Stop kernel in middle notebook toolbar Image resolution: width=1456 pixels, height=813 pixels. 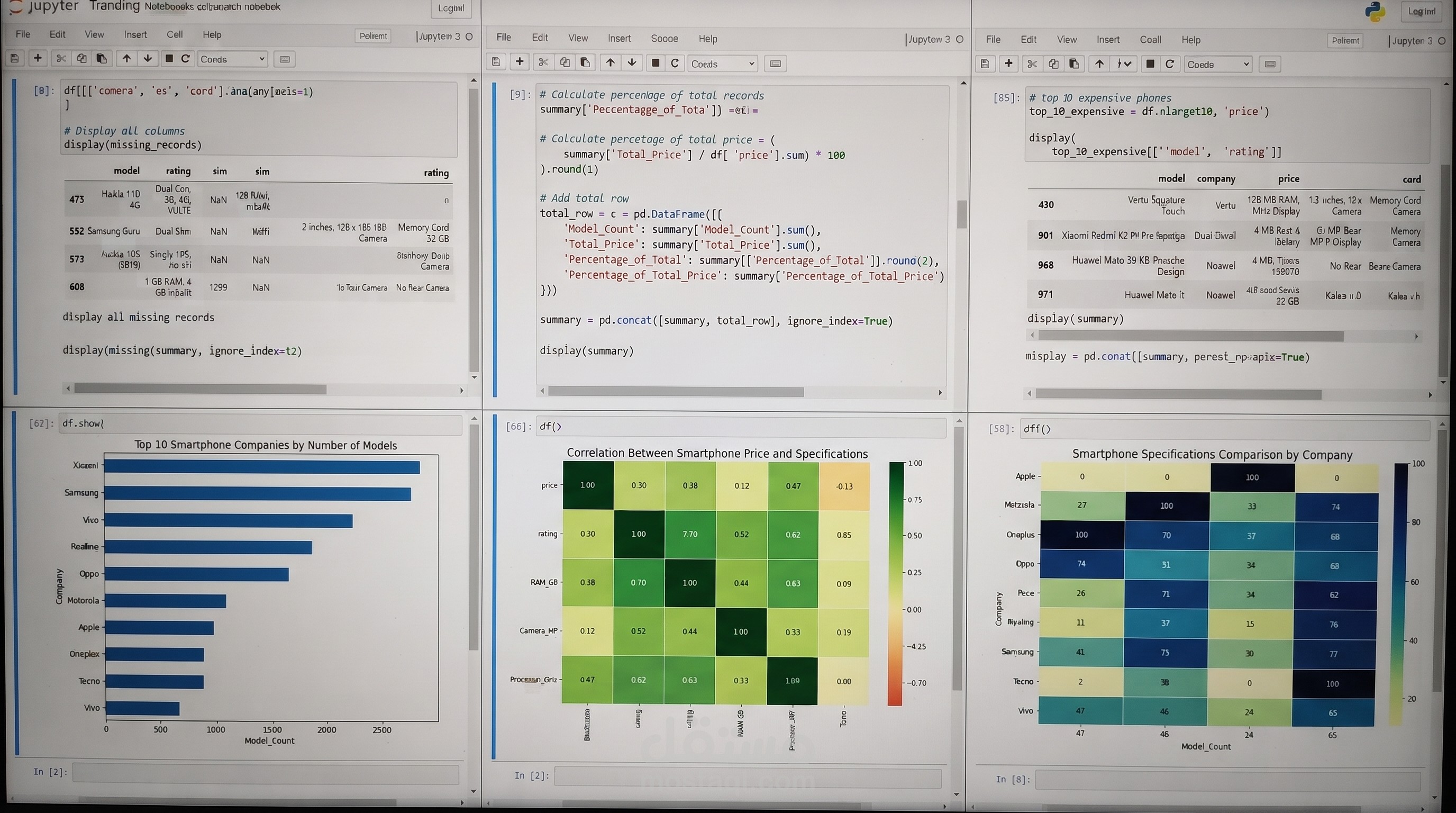point(655,63)
